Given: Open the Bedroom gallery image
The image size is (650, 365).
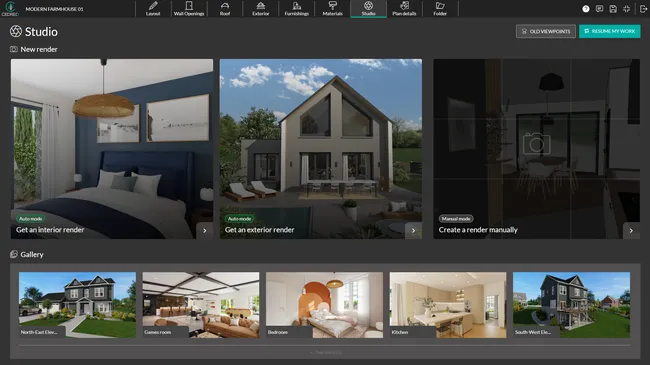Looking at the screenshot, I should point(325,305).
